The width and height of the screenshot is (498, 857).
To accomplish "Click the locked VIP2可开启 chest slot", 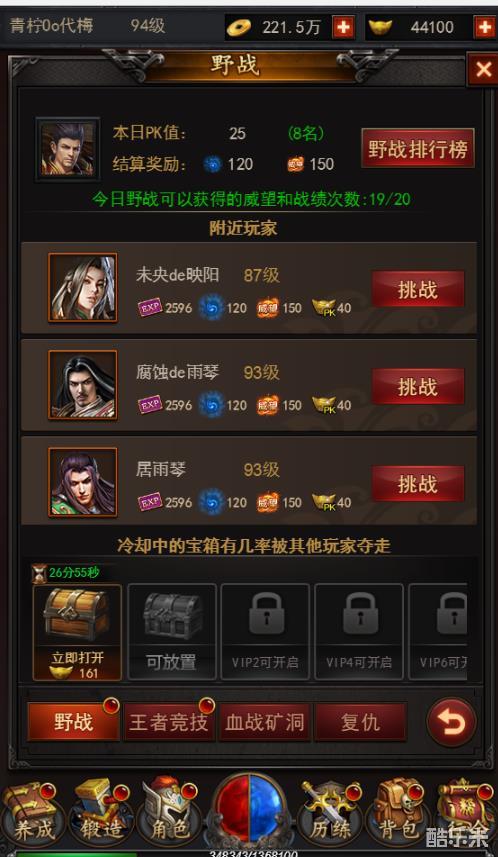I will tap(266, 632).
